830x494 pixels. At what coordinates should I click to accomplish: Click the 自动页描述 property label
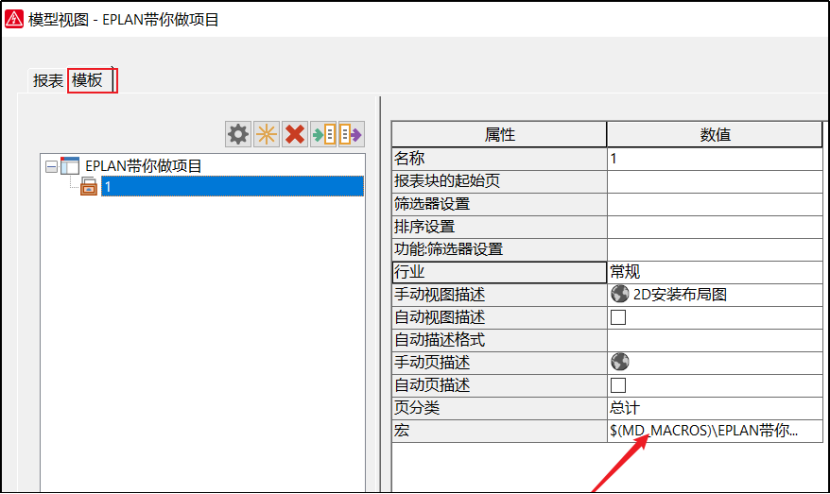[432, 385]
